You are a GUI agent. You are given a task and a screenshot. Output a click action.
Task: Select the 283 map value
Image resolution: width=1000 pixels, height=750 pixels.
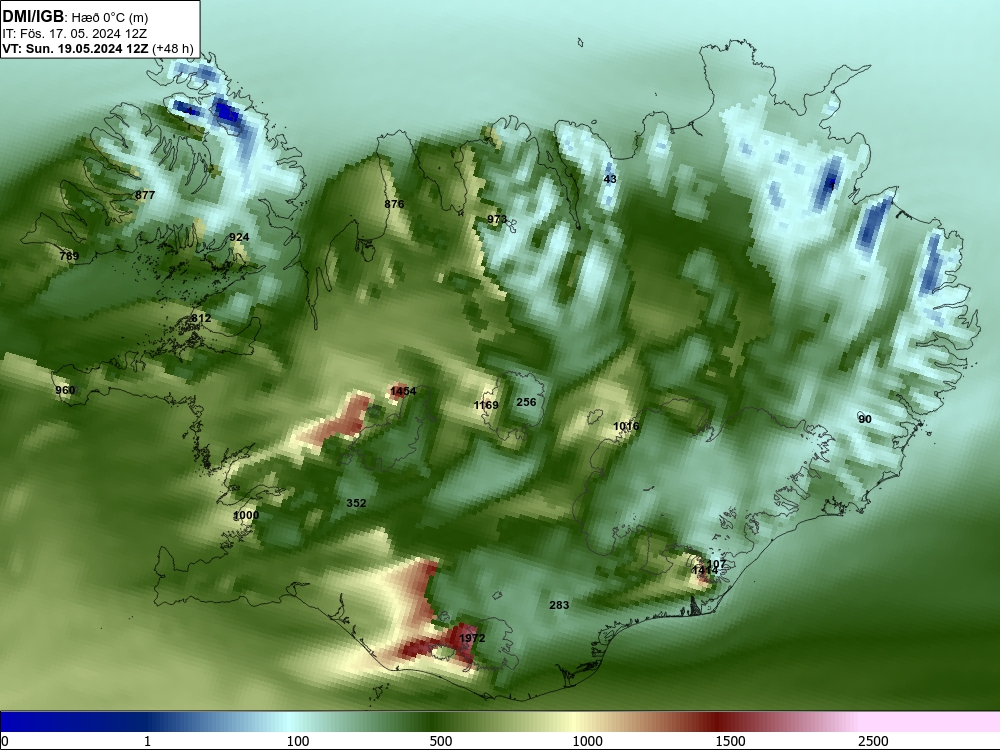(559, 605)
